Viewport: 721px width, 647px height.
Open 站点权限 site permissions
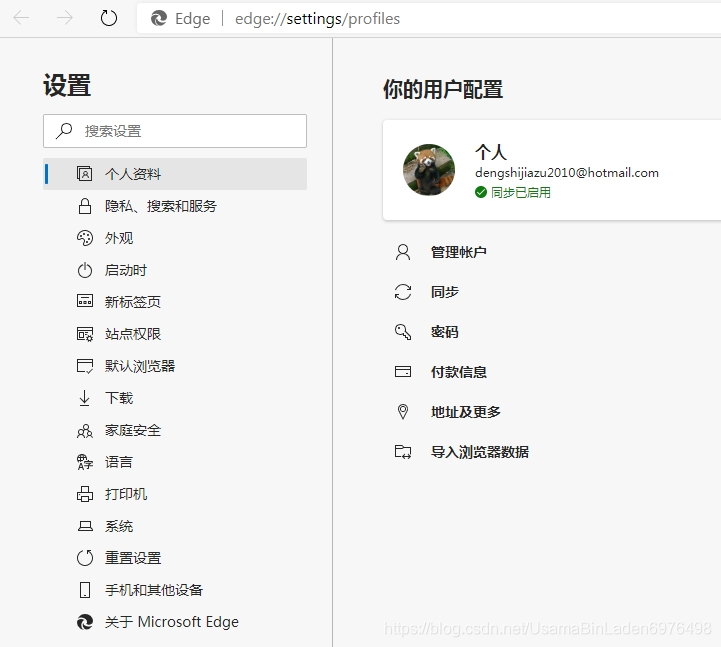click(133, 334)
